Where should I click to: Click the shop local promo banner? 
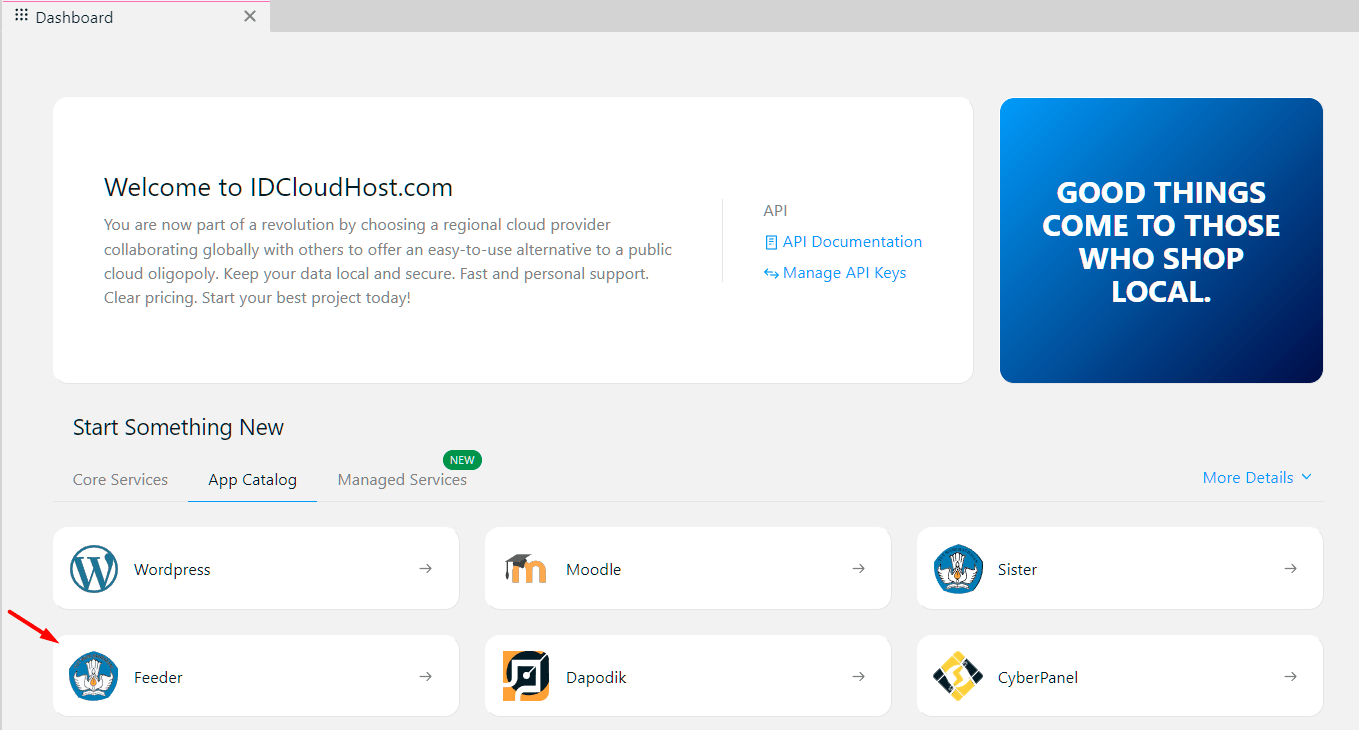tap(1161, 240)
